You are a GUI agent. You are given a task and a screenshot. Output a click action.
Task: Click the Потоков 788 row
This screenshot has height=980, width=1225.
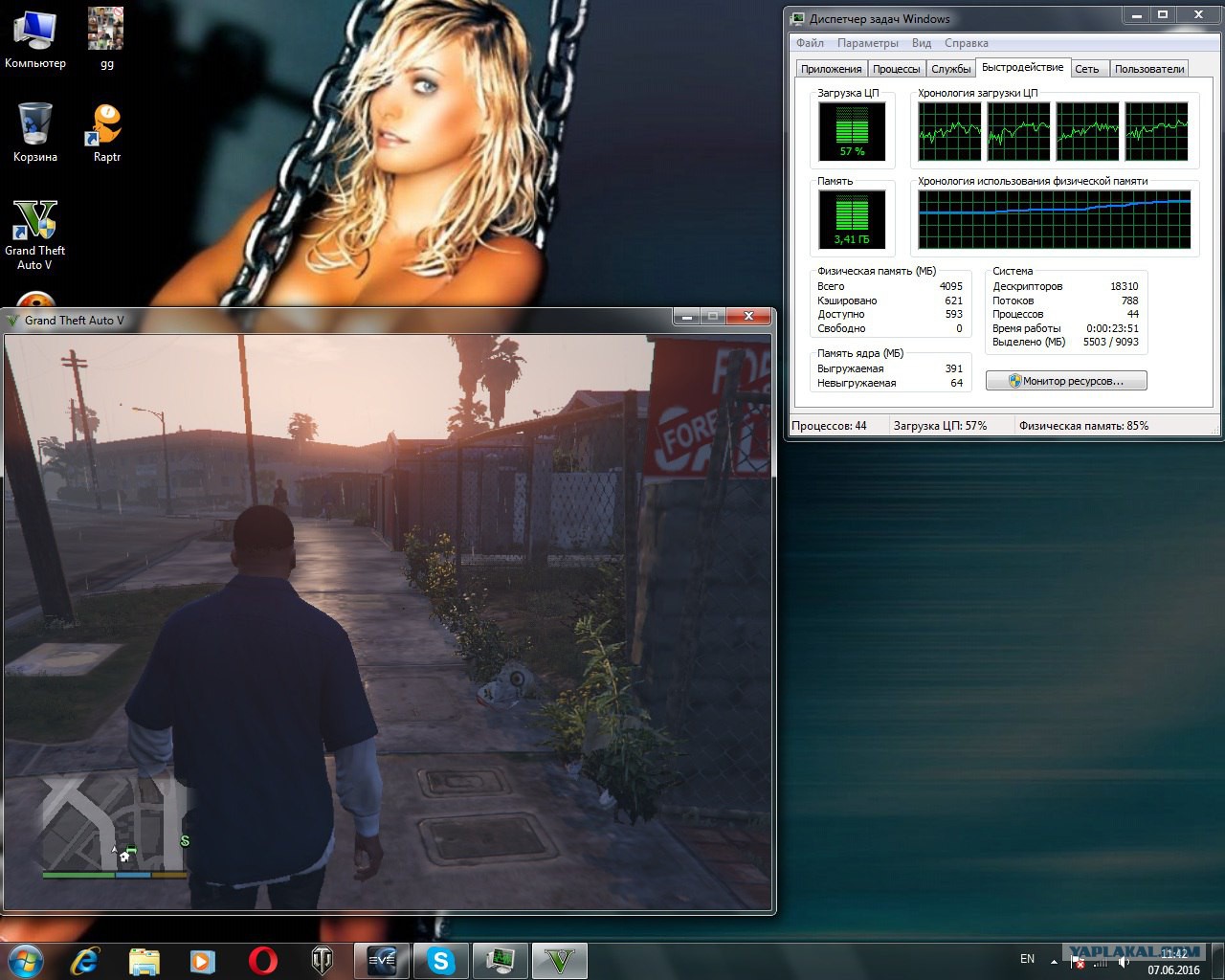pyautogui.click(x=1065, y=301)
